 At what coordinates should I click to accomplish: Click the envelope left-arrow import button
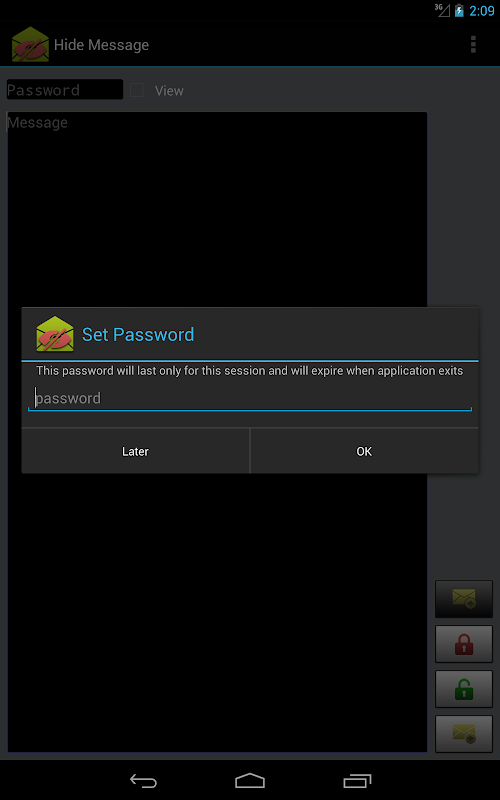coord(464,599)
